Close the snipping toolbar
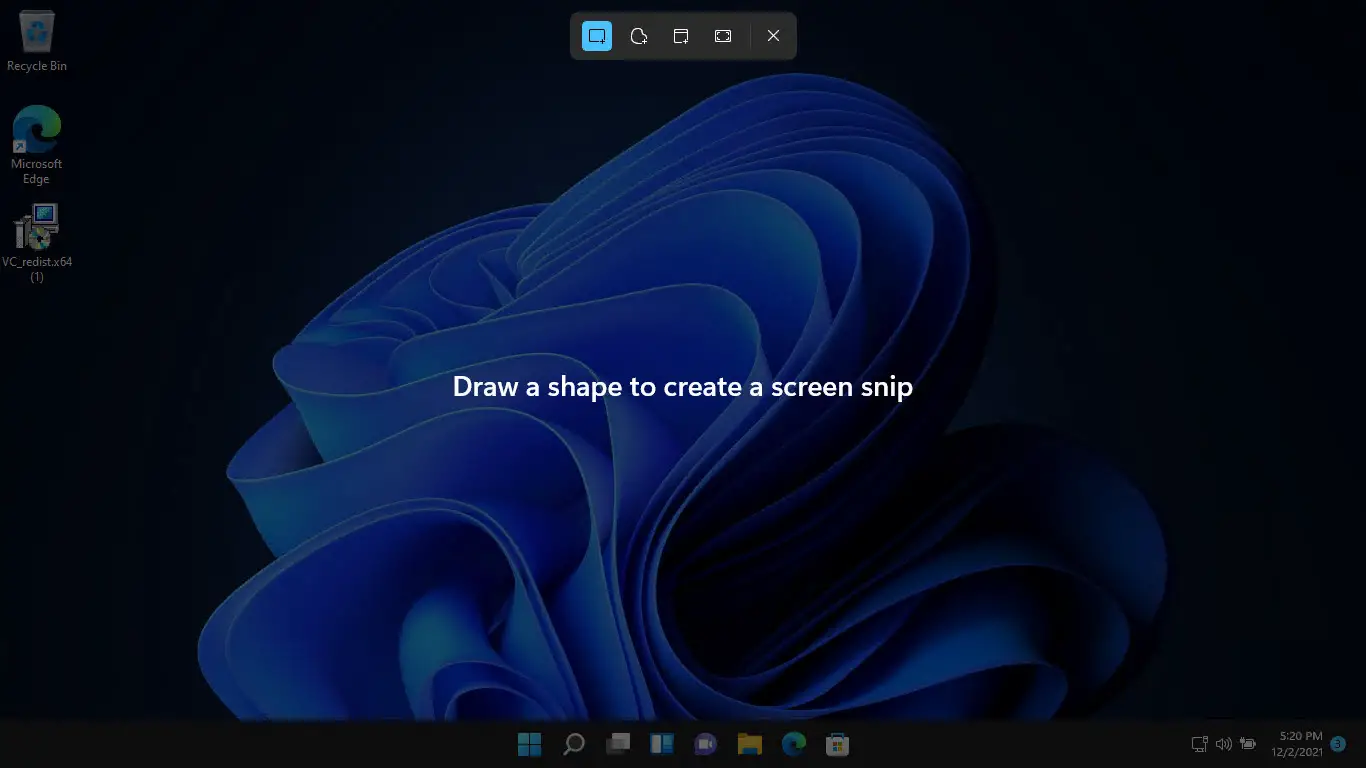Screen dimensions: 1366x768 pyautogui.click(x=773, y=36)
